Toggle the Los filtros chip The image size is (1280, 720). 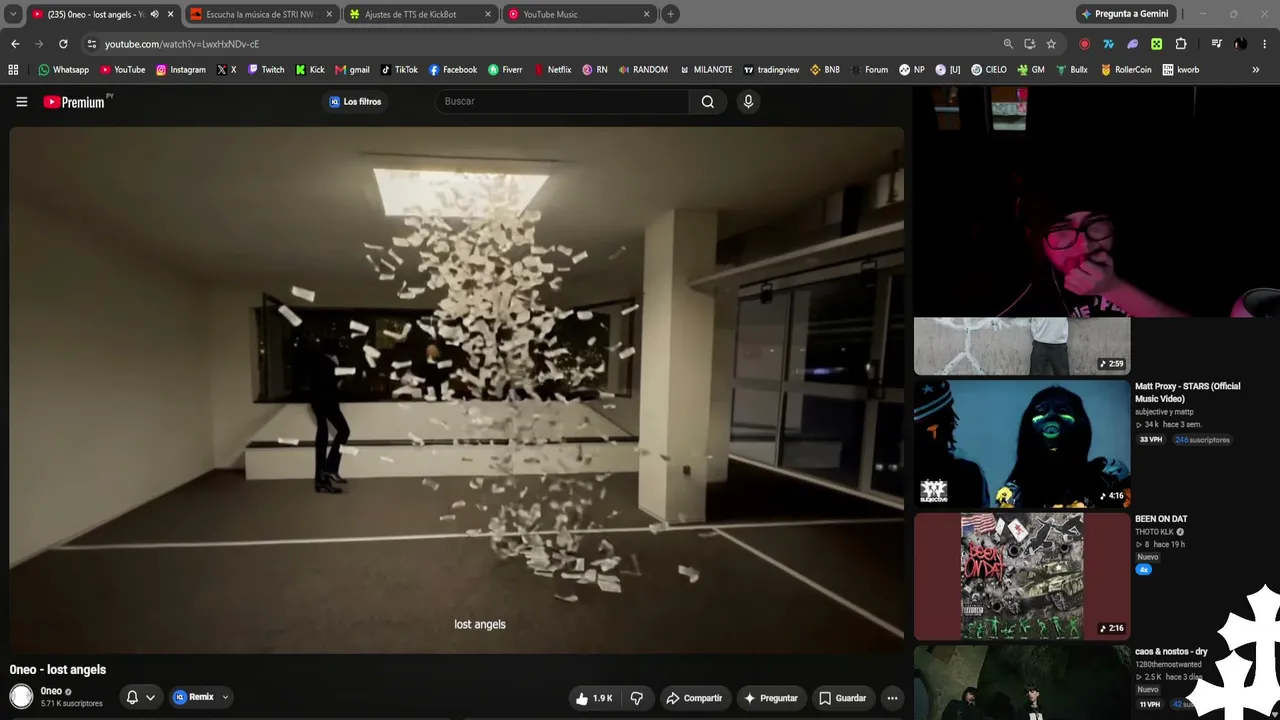click(355, 101)
